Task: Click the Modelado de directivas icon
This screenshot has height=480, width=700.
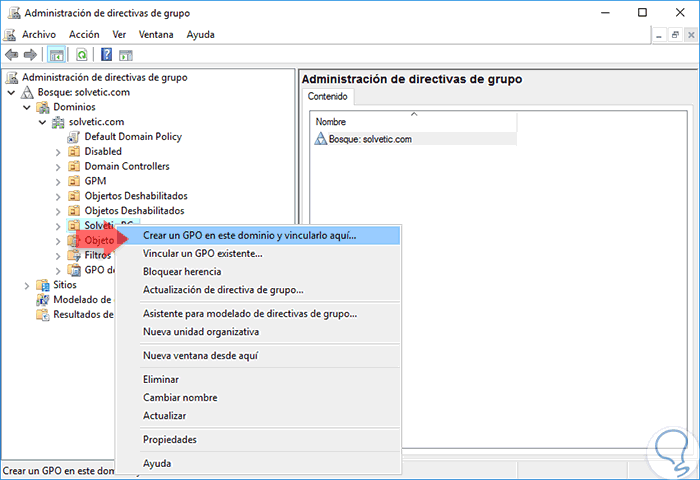Action: [x=43, y=300]
